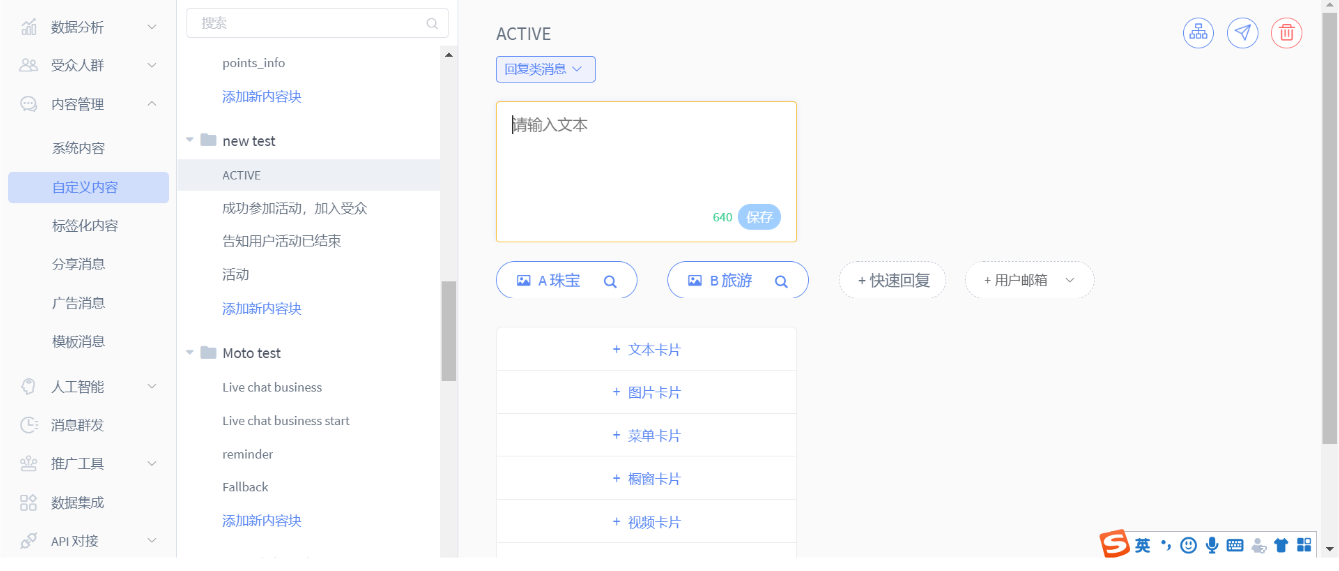
Task: Collapse the Moto test folder
Action: (x=190, y=352)
